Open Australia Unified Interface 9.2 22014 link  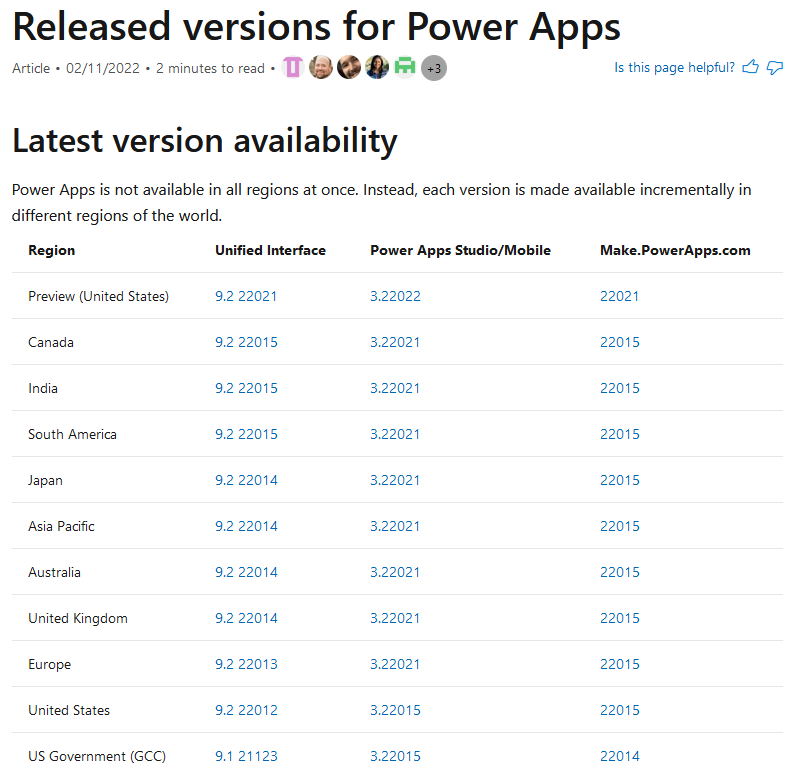(x=246, y=572)
